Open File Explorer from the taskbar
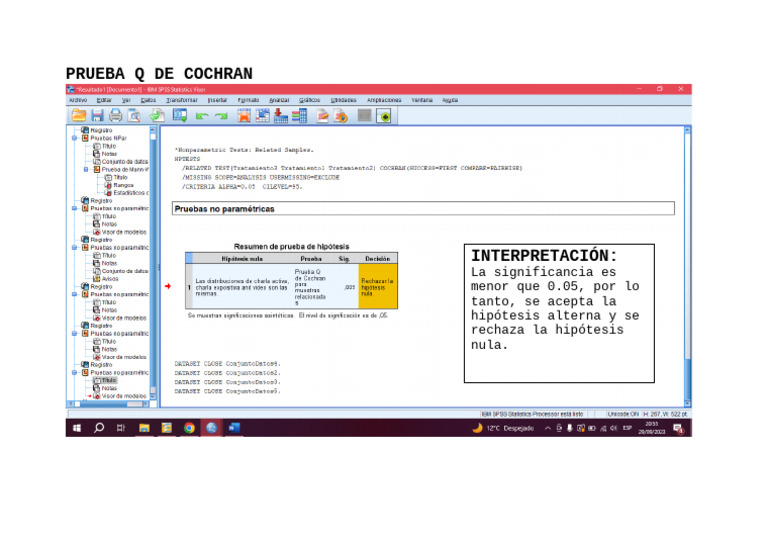This screenshot has height=543, width=768. click(x=144, y=428)
